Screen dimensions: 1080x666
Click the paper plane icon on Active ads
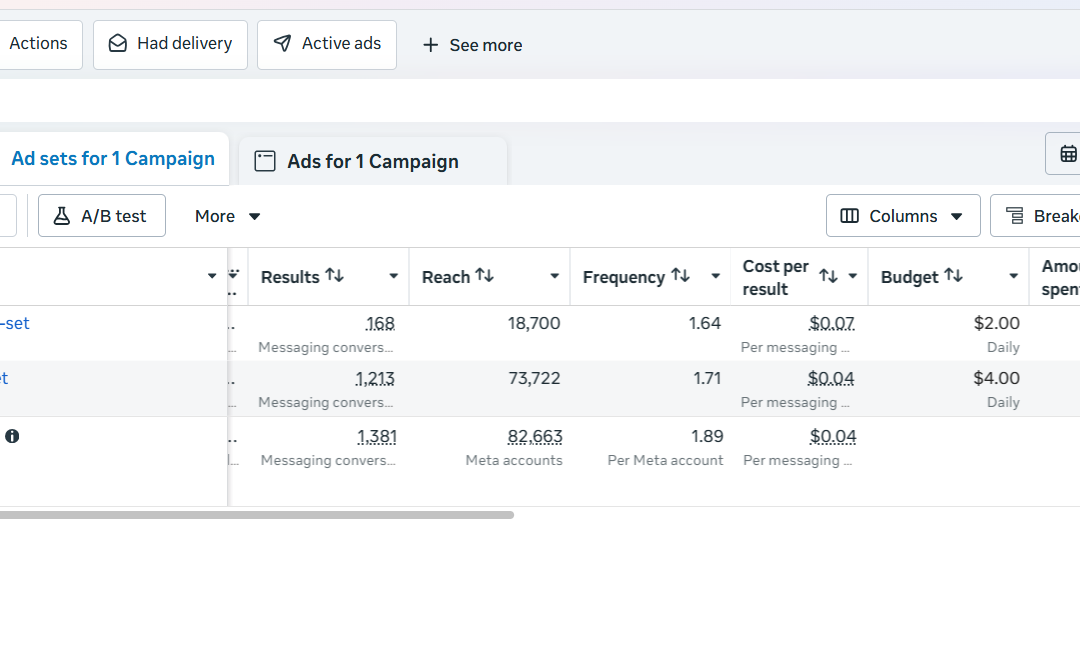[282, 44]
